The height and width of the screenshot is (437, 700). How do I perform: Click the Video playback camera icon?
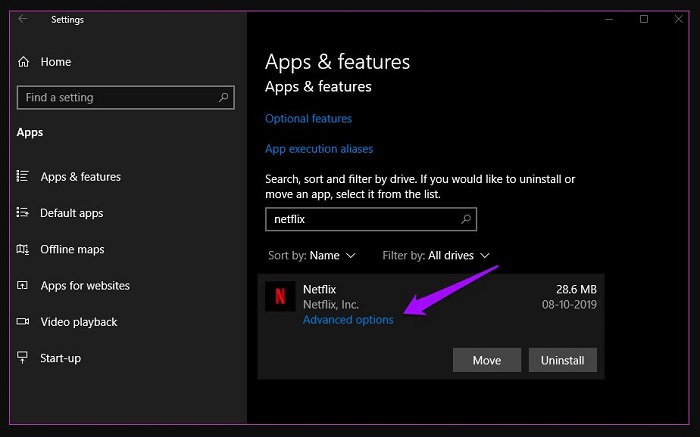[x=23, y=321]
